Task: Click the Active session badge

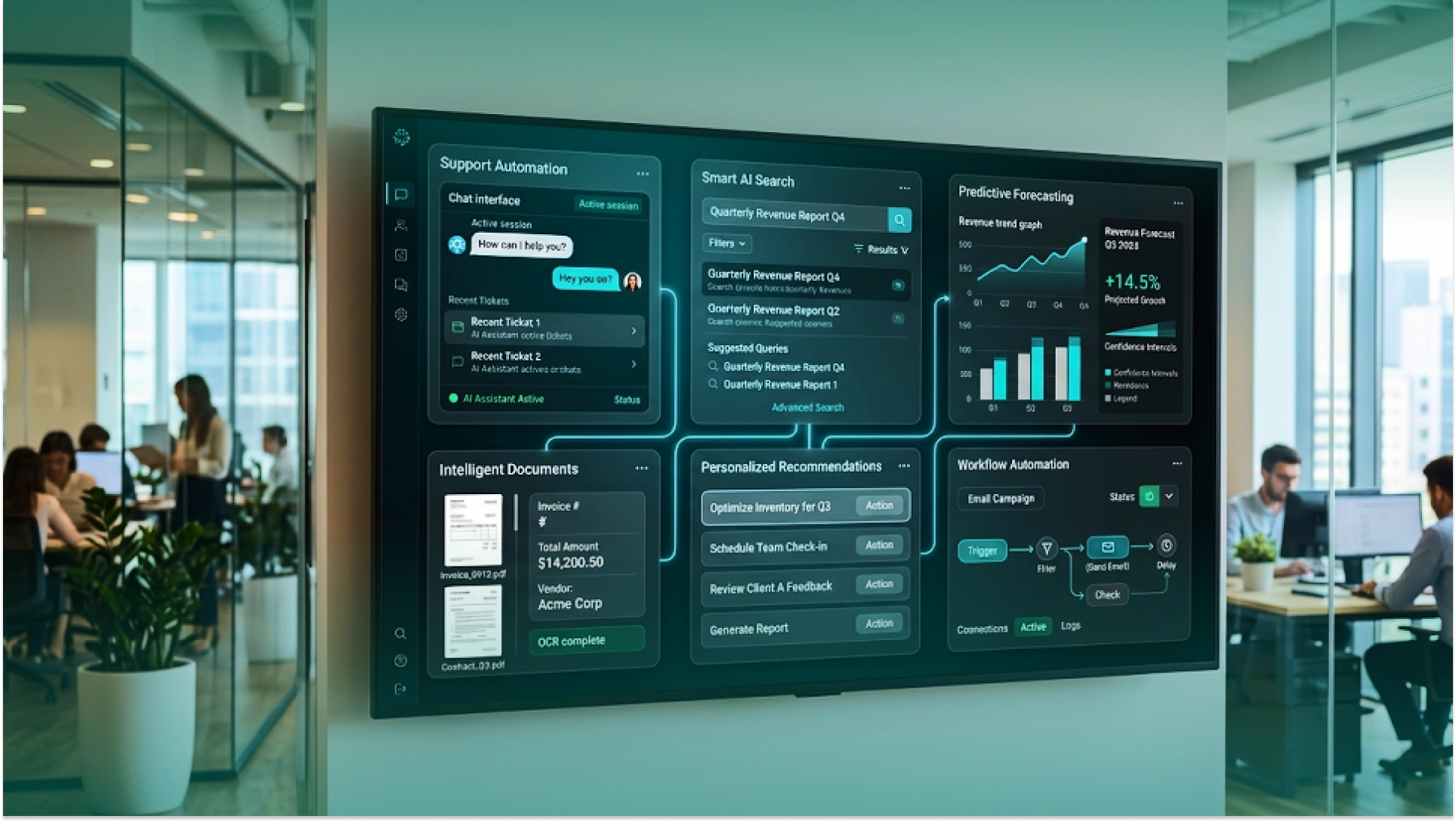Action: [x=608, y=205]
